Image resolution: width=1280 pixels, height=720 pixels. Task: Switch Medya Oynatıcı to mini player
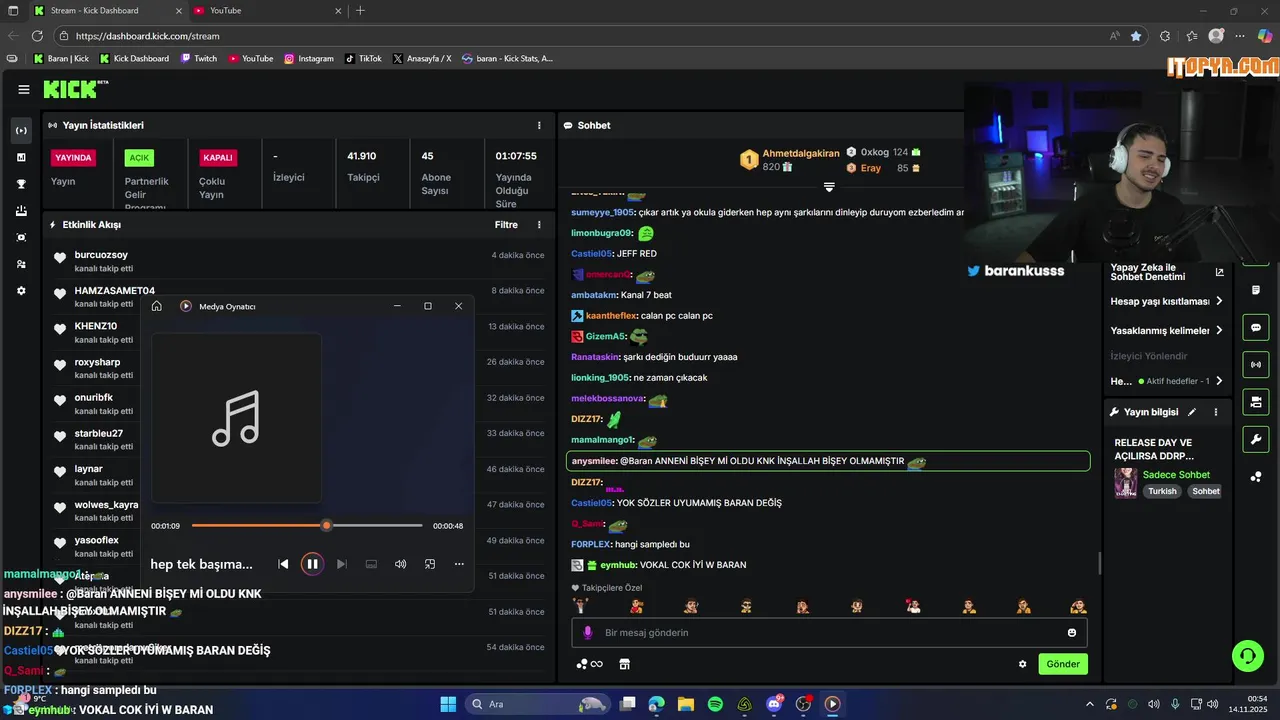(x=430, y=564)
